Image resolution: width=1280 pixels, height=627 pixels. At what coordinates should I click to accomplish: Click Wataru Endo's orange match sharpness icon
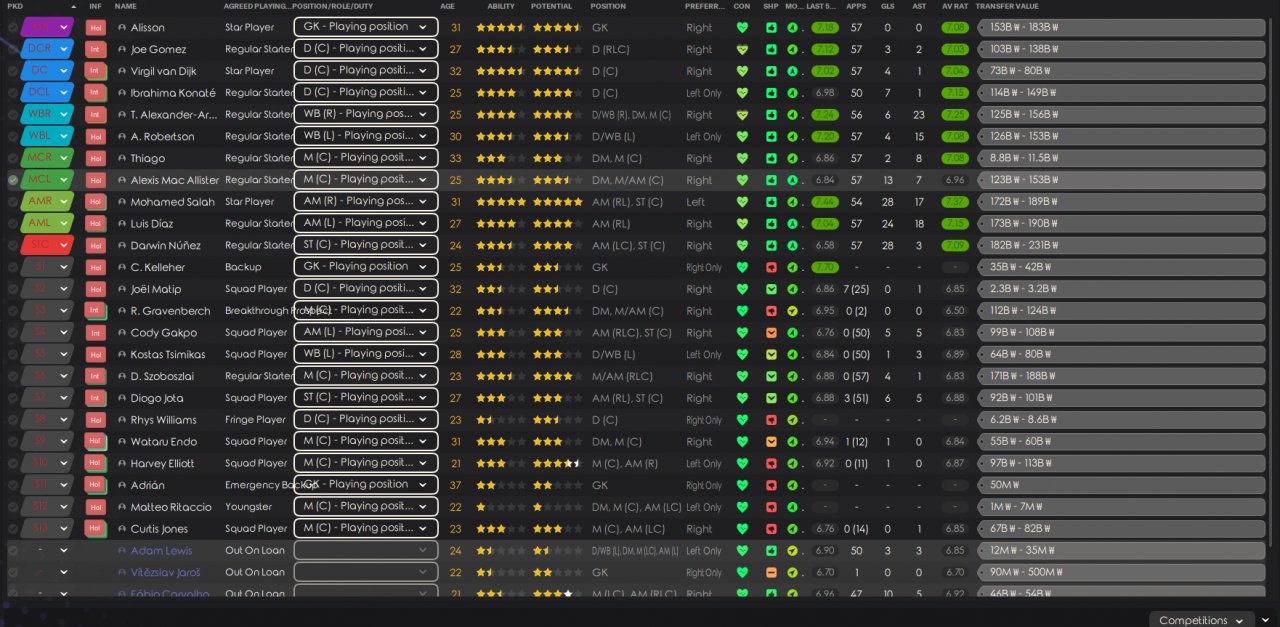tap(771, 442)
